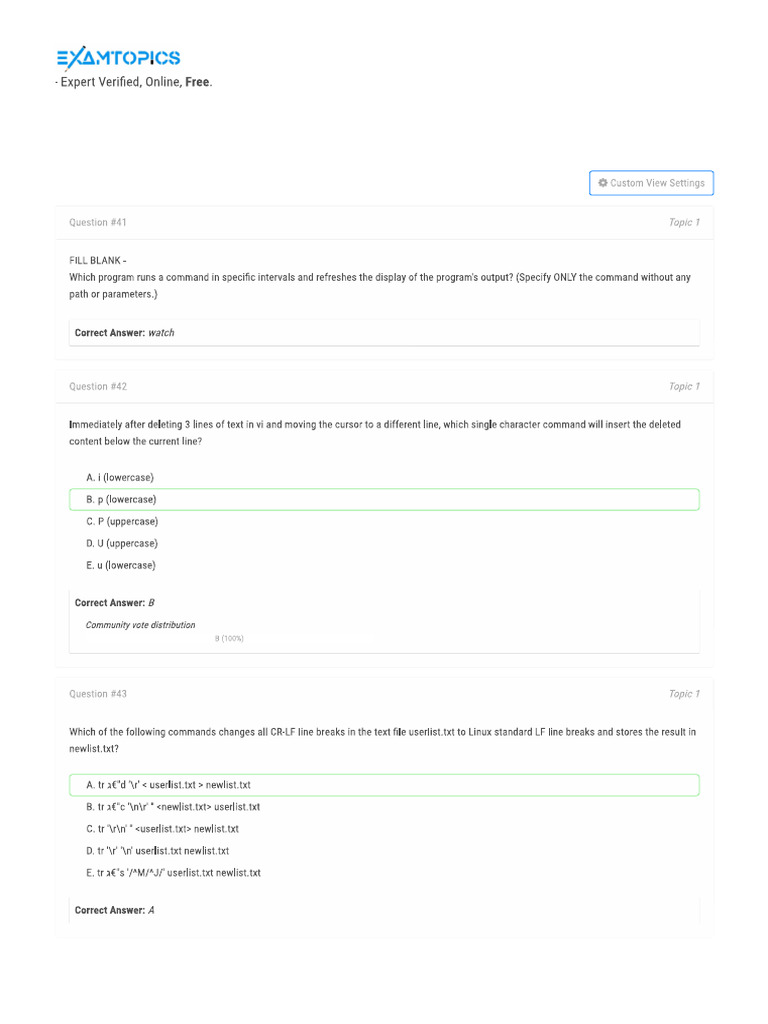Choose option E. u (lowercase)
The width and height of the screenshot is (768, 1024).
tap(121, 565)
